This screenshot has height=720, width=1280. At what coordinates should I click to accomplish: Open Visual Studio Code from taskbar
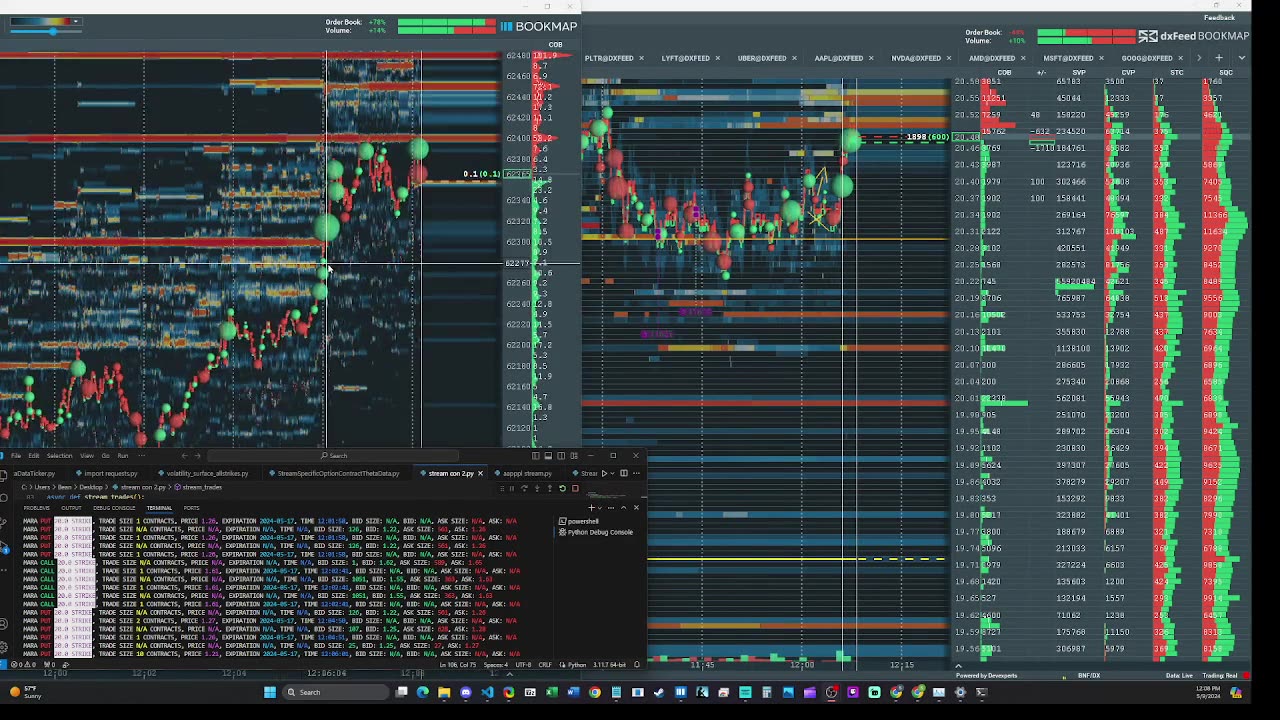487,692
